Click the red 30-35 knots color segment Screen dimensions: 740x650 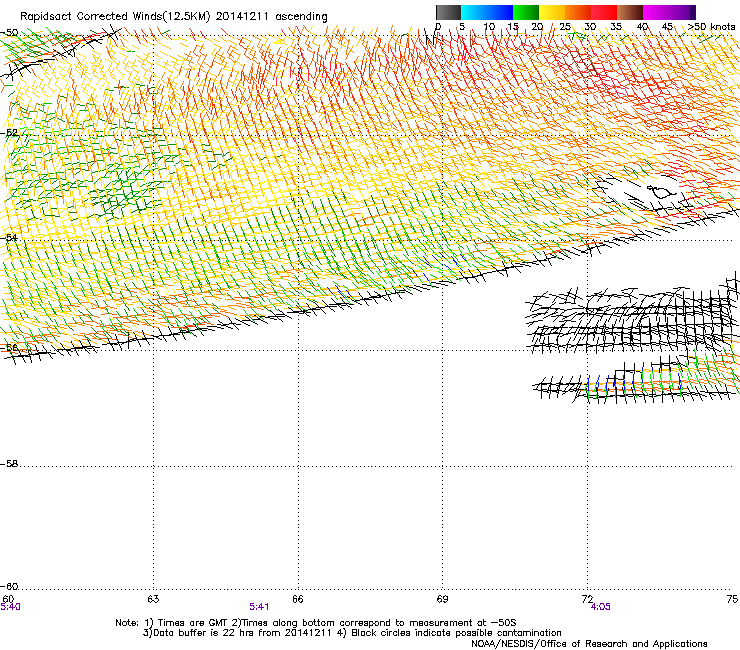[x=604, y=12]
